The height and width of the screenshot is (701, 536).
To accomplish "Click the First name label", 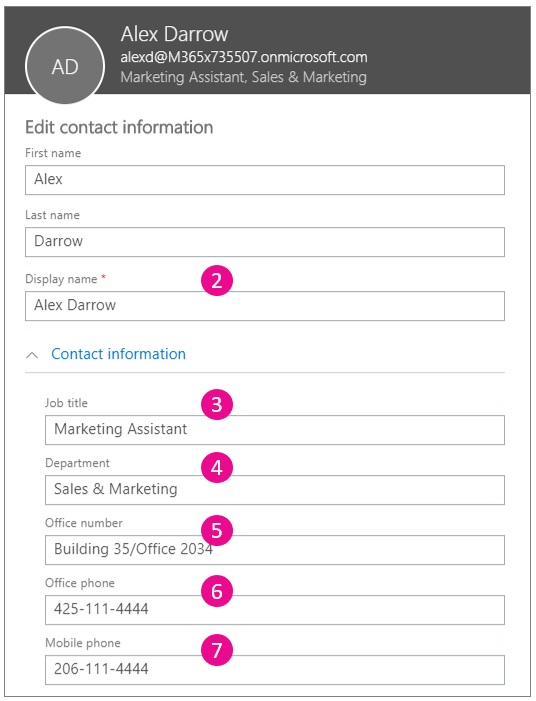I will (53, 153).
